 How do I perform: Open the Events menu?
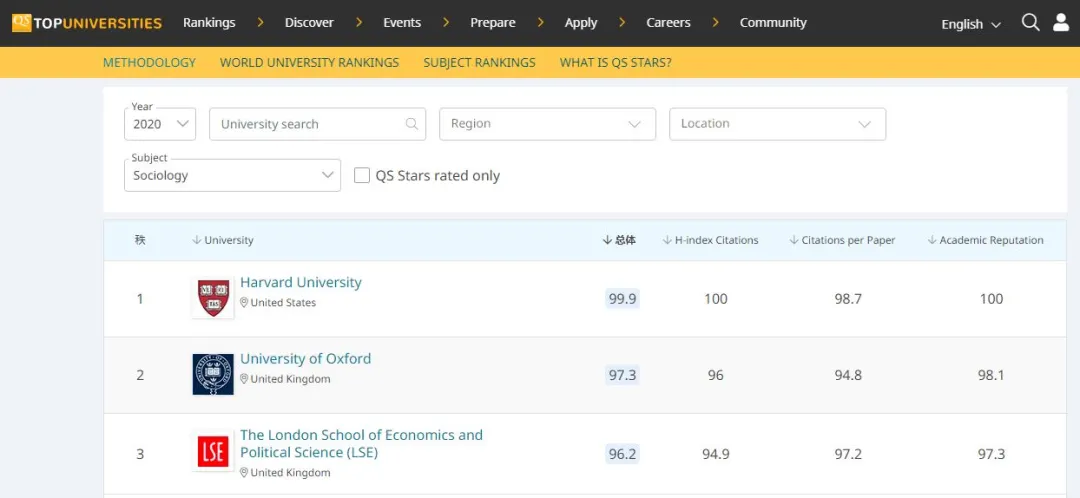pos(402,23)
